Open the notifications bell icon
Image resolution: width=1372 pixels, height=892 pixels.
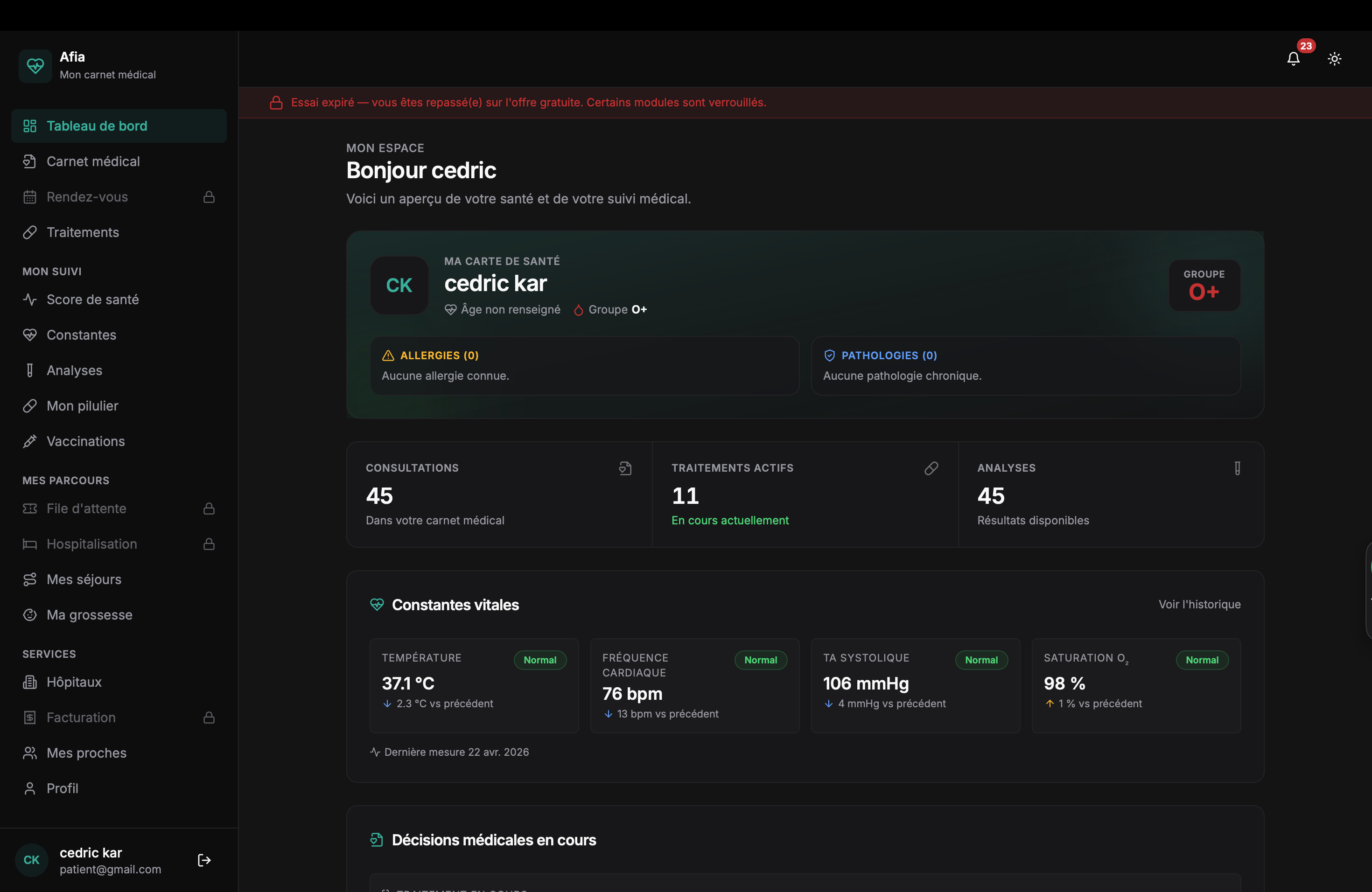(1293, 59)
